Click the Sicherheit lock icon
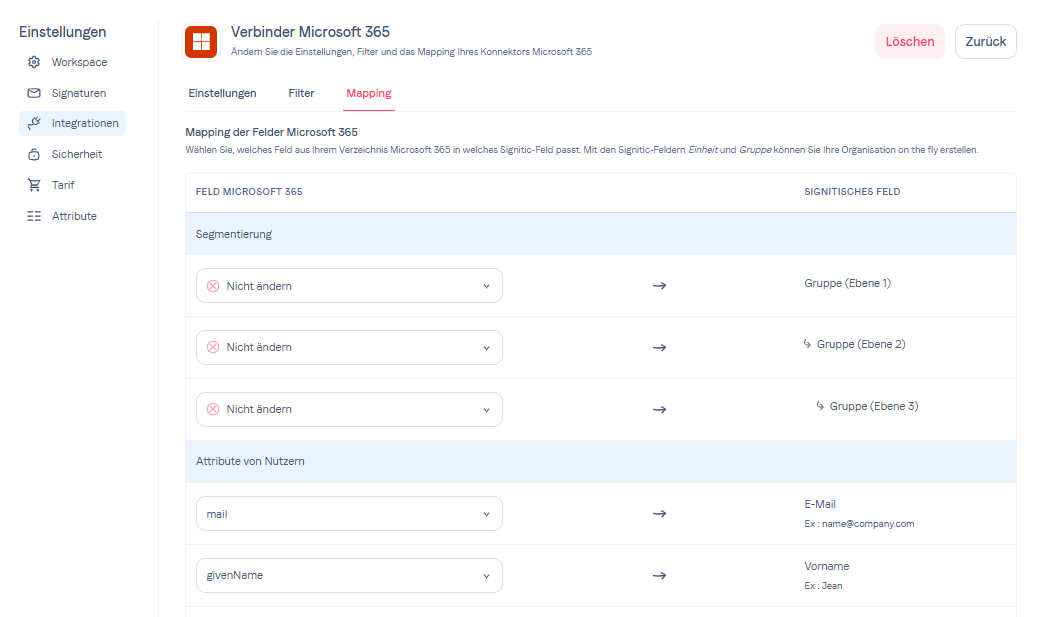 tap(34, 155)
